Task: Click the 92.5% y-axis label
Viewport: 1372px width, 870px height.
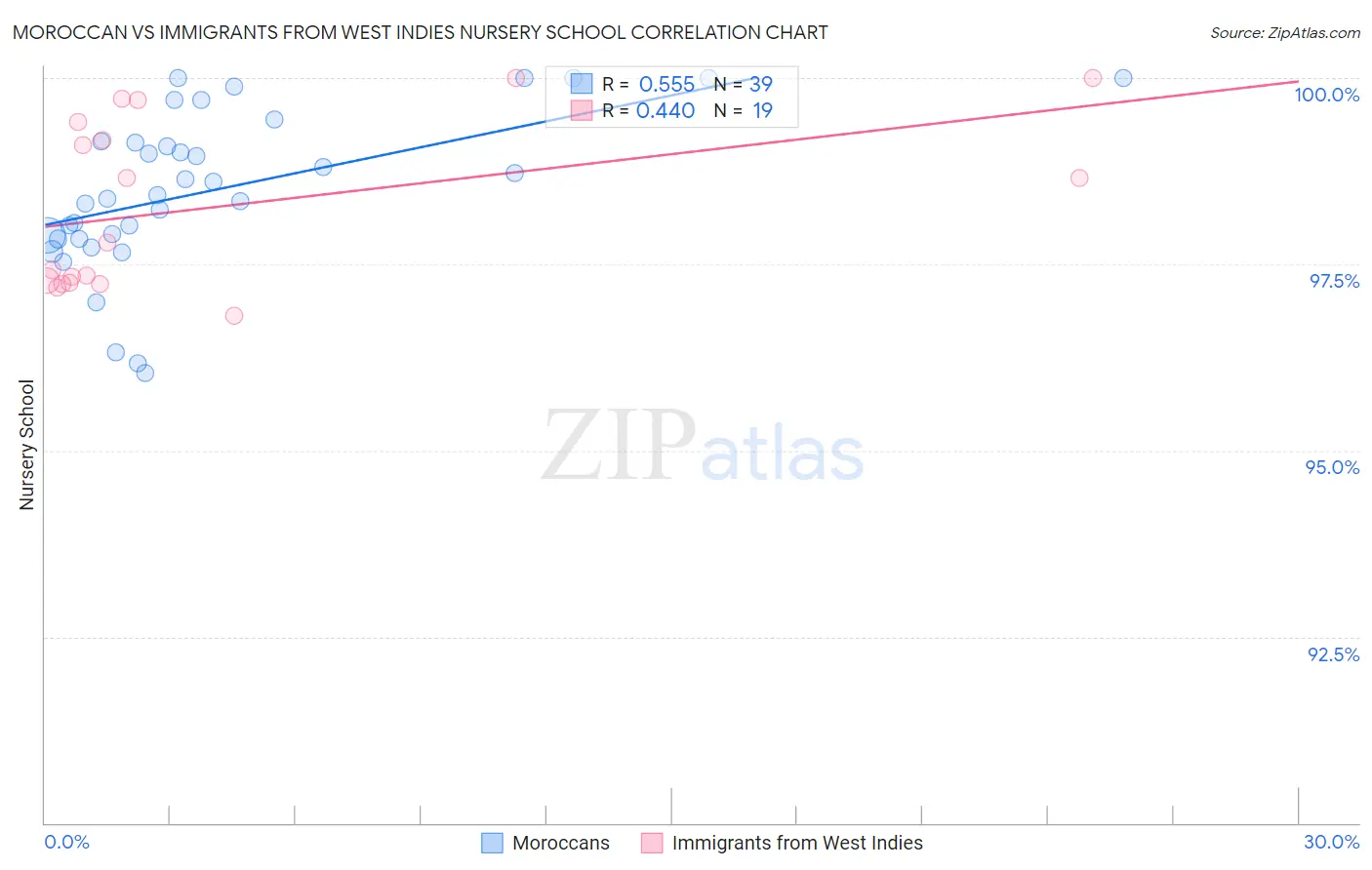Action: tap(1334, 654)
